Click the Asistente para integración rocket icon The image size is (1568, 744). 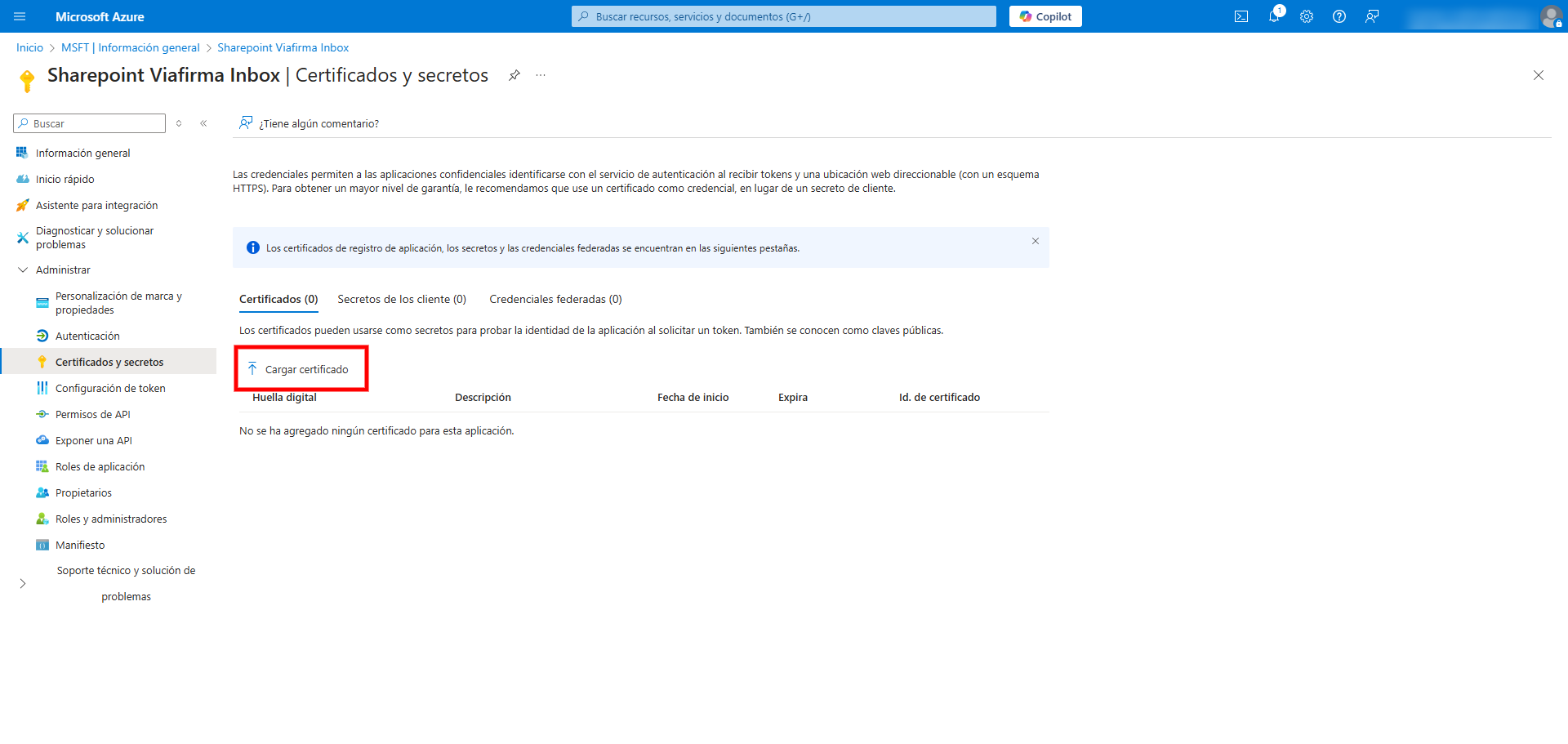click(22, 205)
